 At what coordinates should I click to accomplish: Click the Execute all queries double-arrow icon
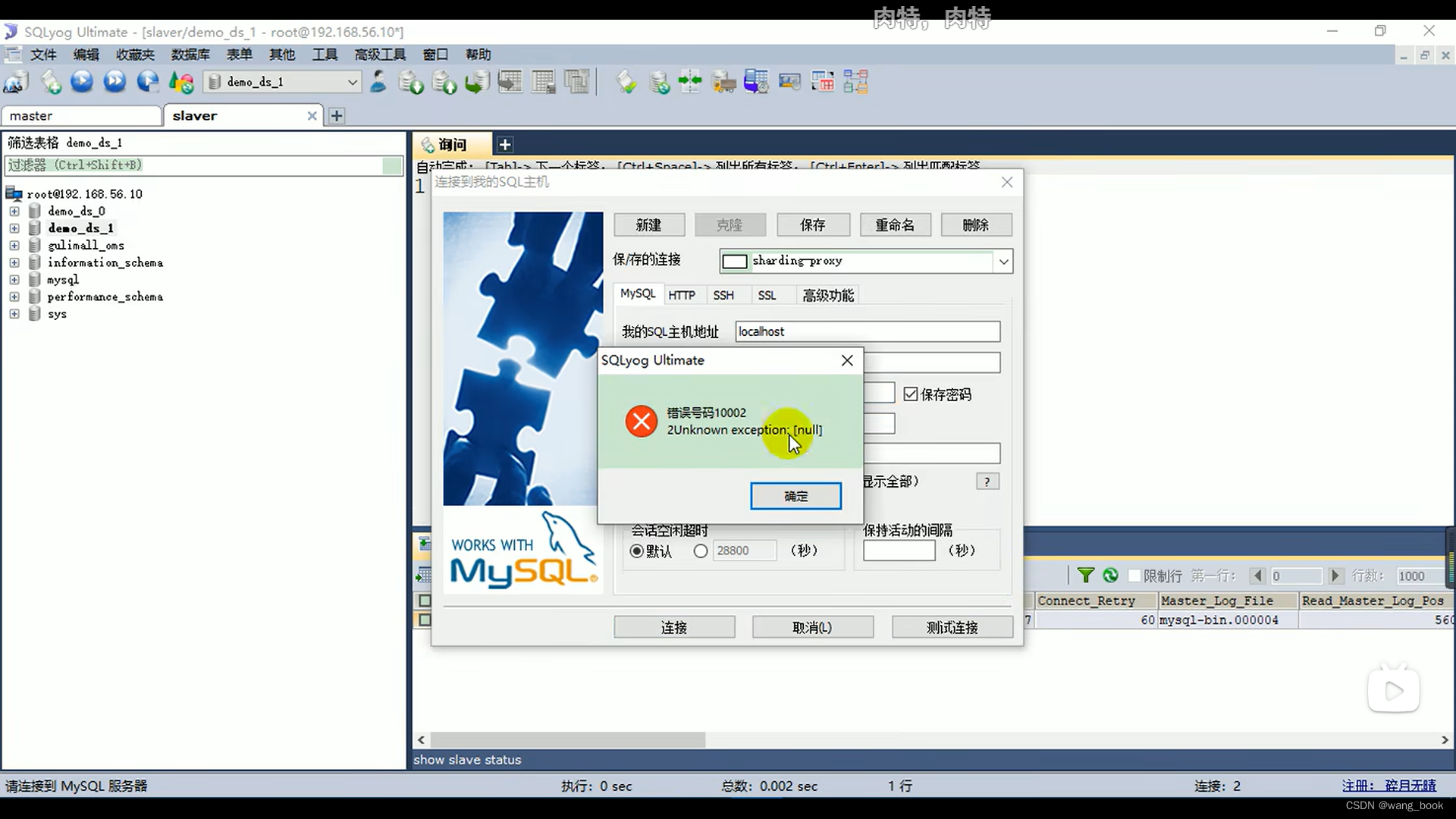115,81
